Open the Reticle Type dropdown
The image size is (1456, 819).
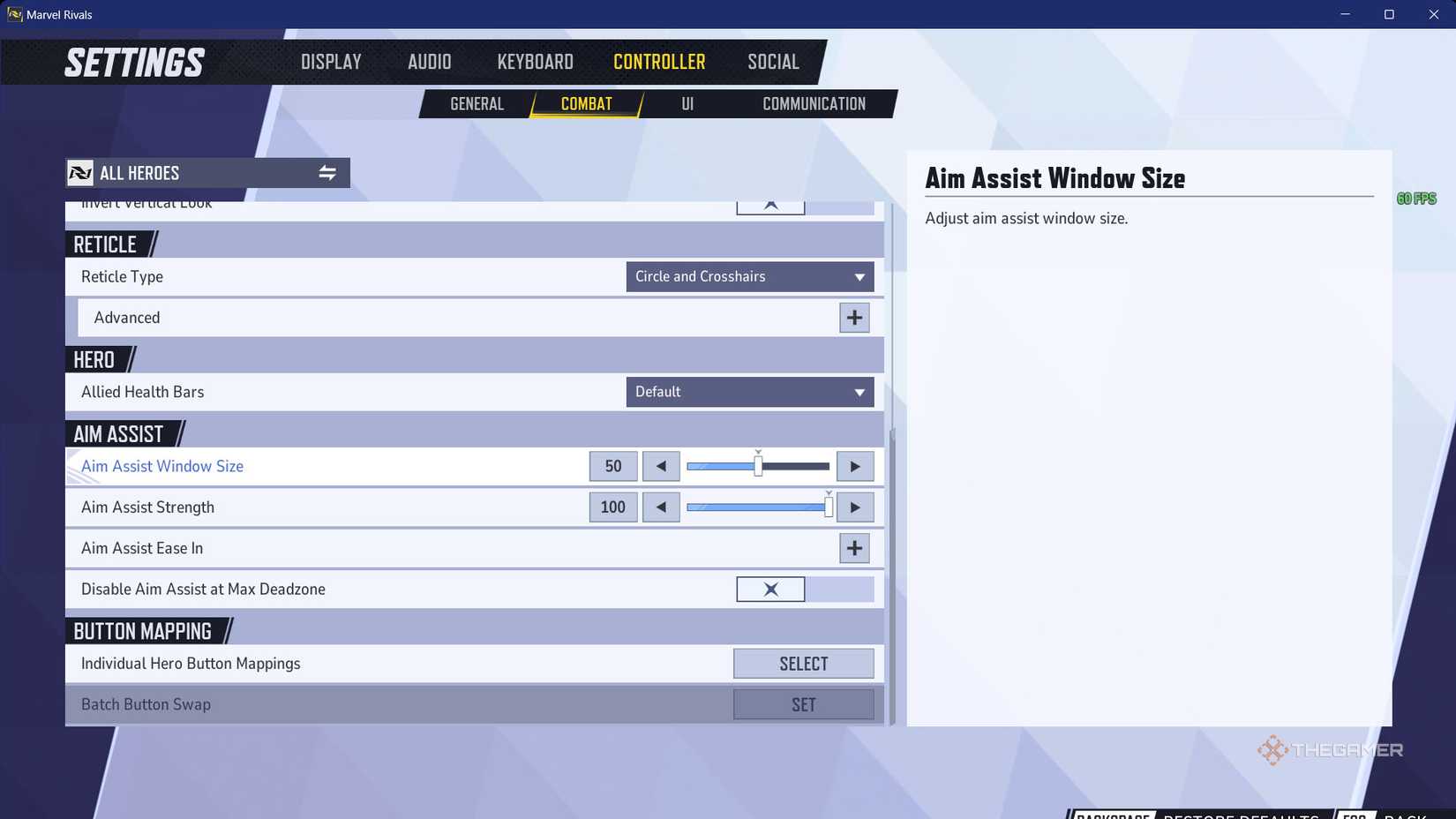click(750, 276)
